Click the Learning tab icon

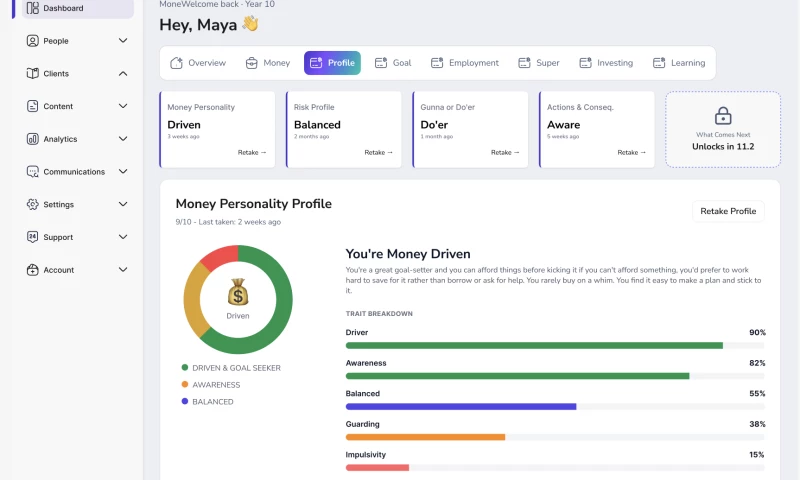coord(659,63)
